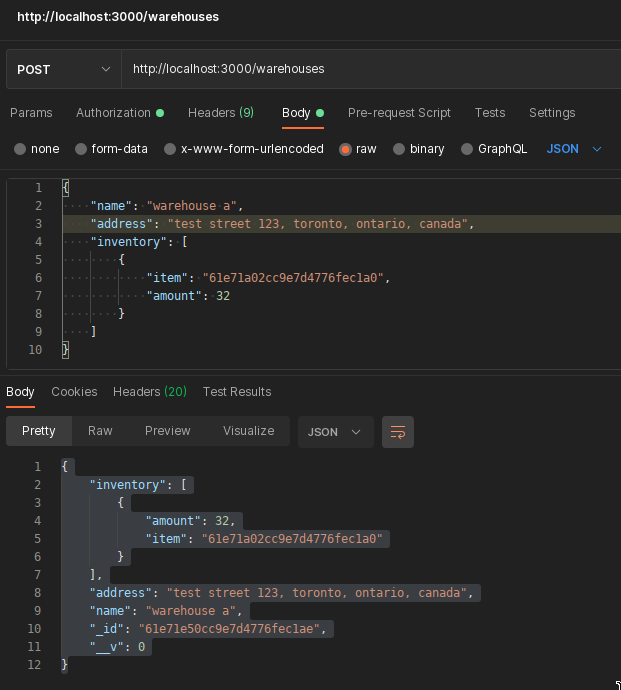Open the request Headers (9) tab
Screen dimensions: 621x690
[x=221, y=113]
